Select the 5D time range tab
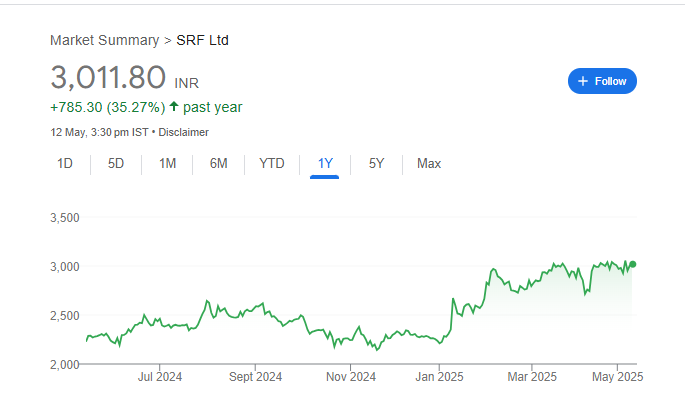Viewport: 685px width, 400px height. (x=116, y=163)
